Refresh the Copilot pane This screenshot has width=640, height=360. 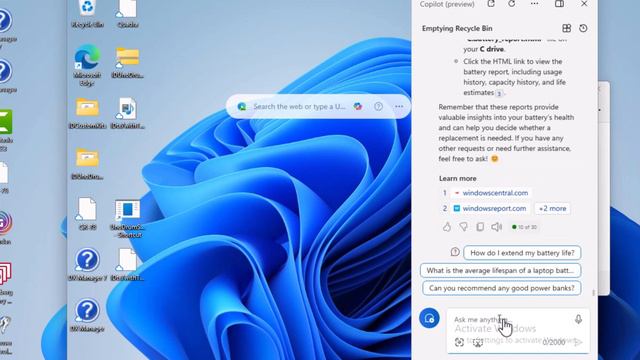click(511, 4)
